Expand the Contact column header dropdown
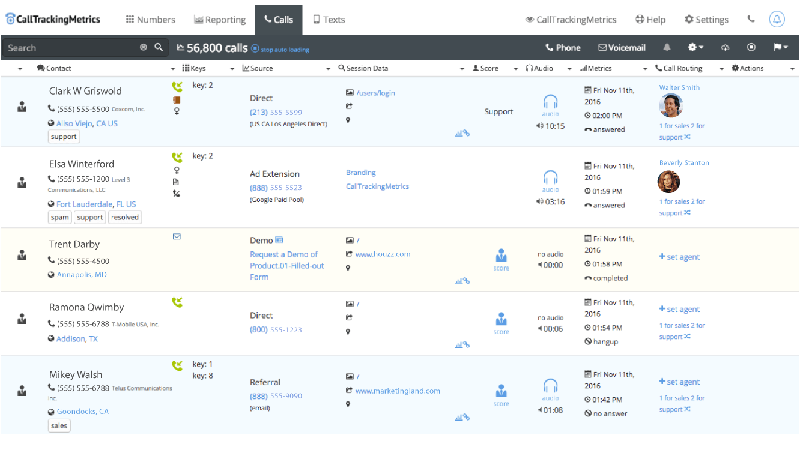Screen dimensions: 800x450 21,68
